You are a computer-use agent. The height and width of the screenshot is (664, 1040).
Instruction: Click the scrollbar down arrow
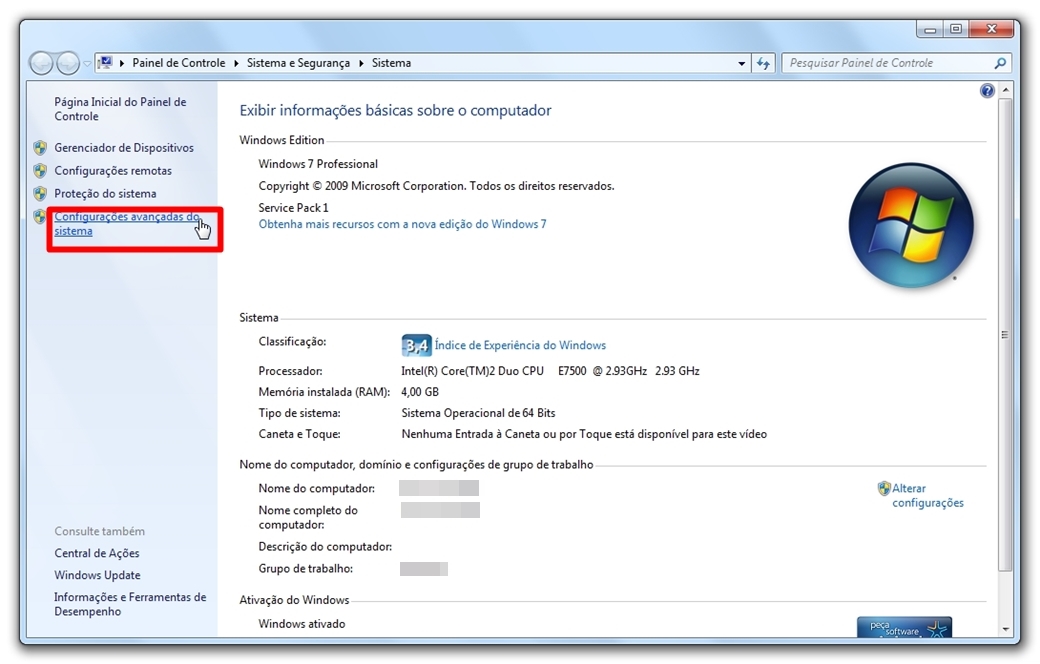pos(1006,629)
